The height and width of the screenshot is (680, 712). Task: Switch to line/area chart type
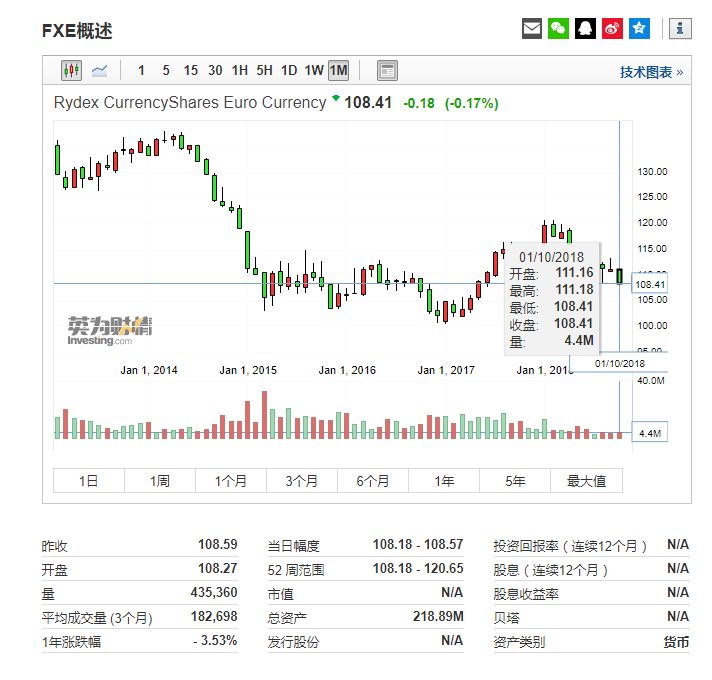pyautogui.click(x=99, y=70)
